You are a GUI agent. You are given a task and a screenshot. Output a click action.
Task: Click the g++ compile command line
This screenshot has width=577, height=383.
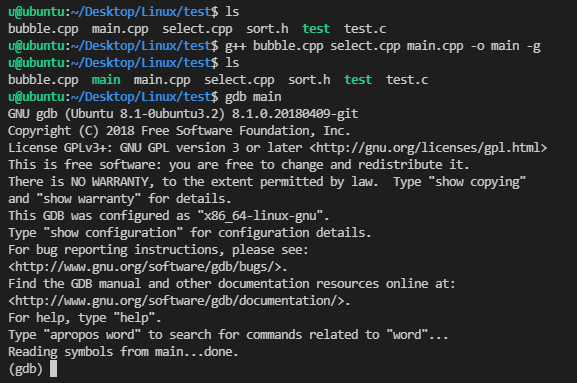383,46
